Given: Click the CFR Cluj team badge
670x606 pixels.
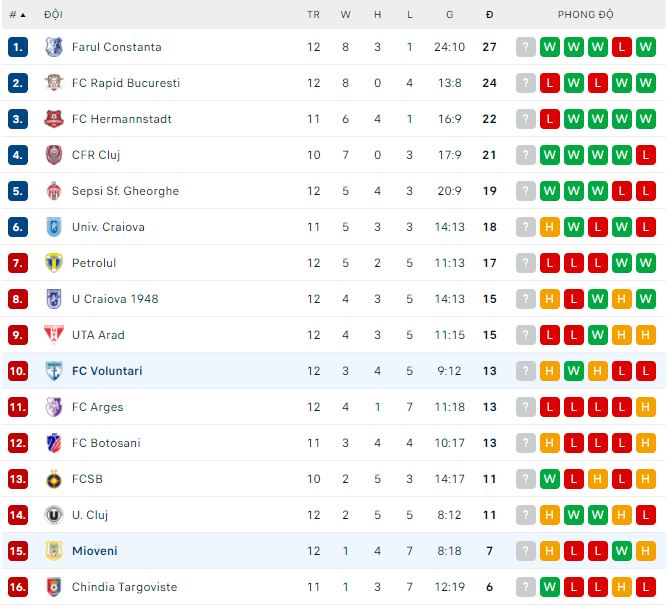Looking at the screenshot, I should tap(54, 155).
